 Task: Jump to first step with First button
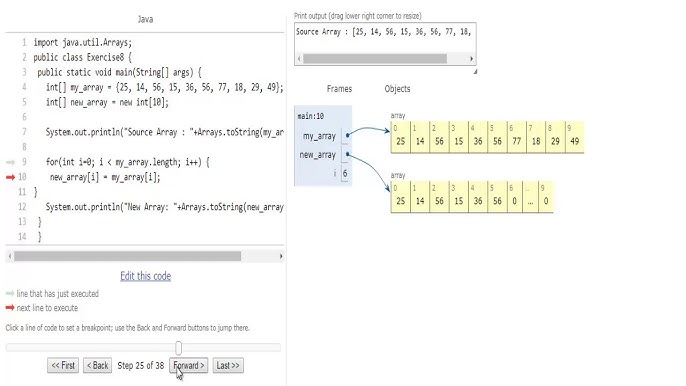coord(63,365)
